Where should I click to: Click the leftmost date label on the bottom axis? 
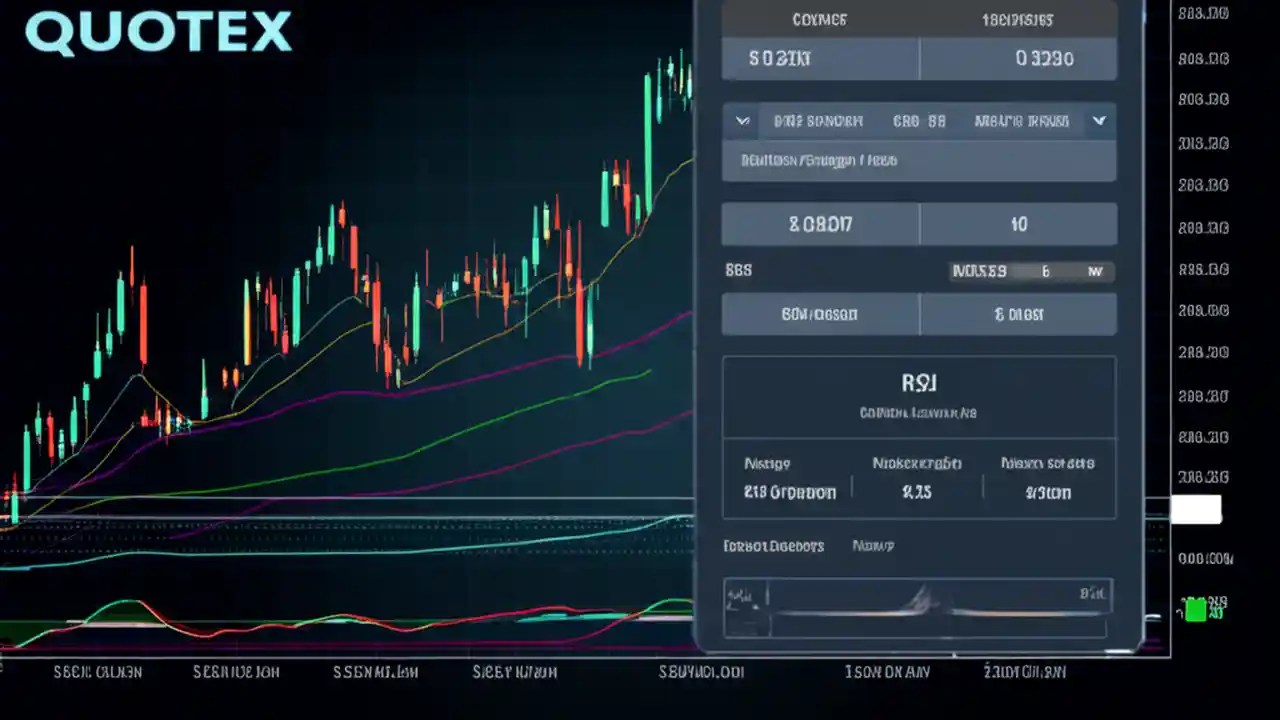point(96,672)
